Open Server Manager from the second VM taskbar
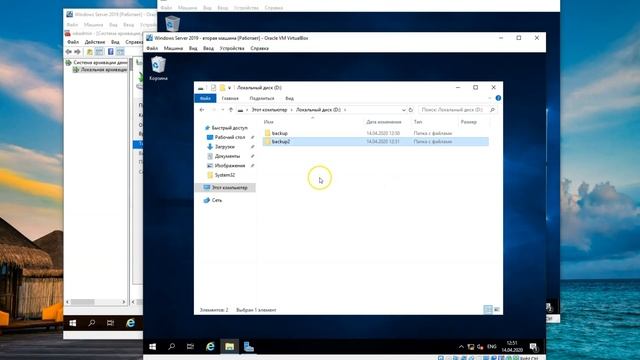640x360 pixels. [249, 347]
